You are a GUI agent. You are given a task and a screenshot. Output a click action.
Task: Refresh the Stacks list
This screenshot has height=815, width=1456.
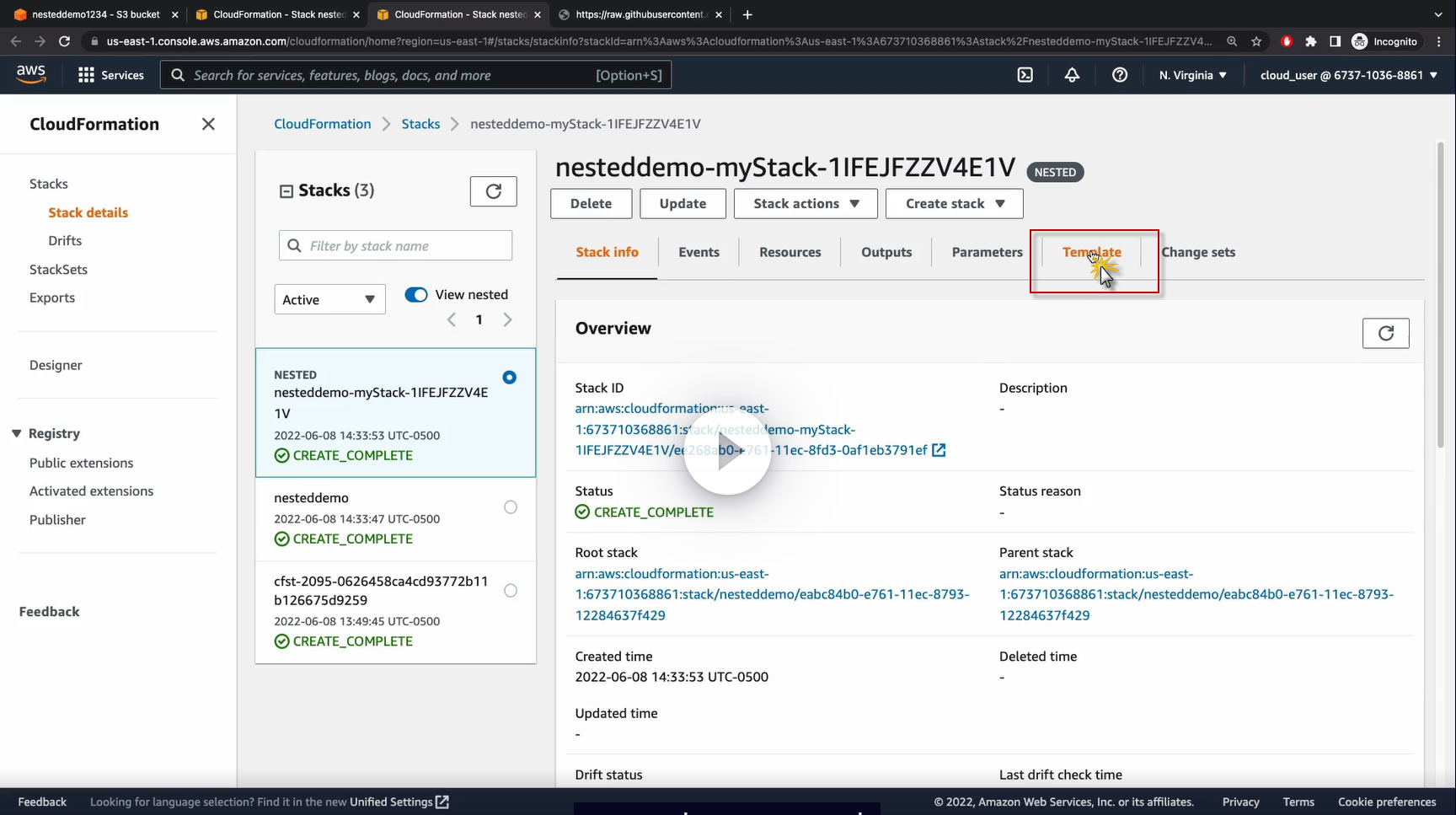(493, 191)
